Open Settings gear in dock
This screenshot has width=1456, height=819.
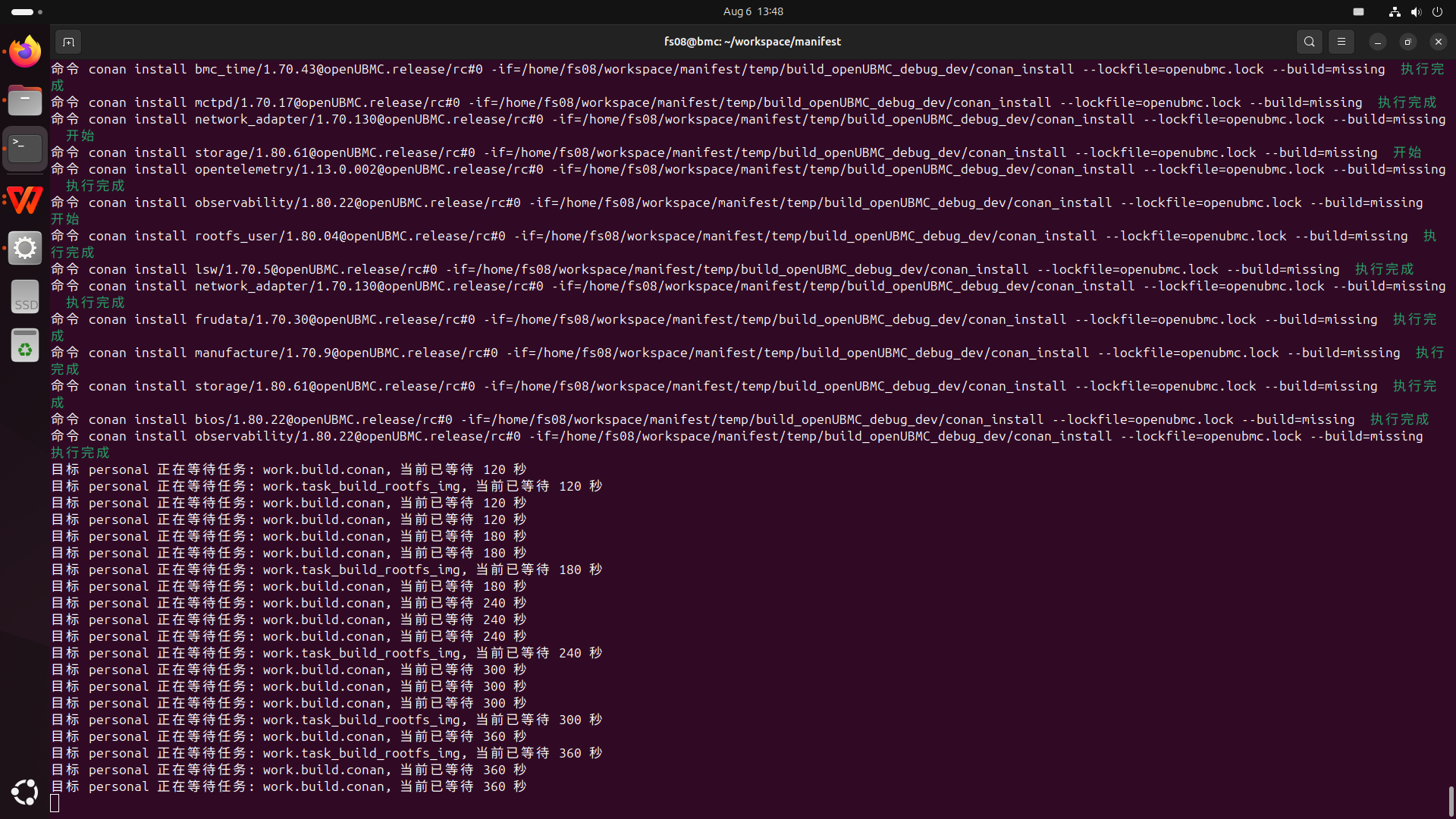(25, 248)
